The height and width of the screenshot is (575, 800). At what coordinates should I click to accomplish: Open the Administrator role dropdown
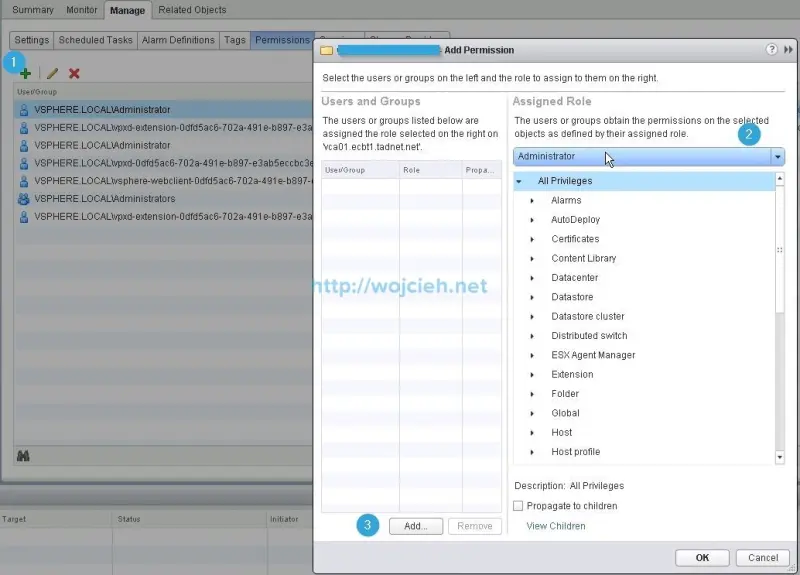(x=648, y=157)
